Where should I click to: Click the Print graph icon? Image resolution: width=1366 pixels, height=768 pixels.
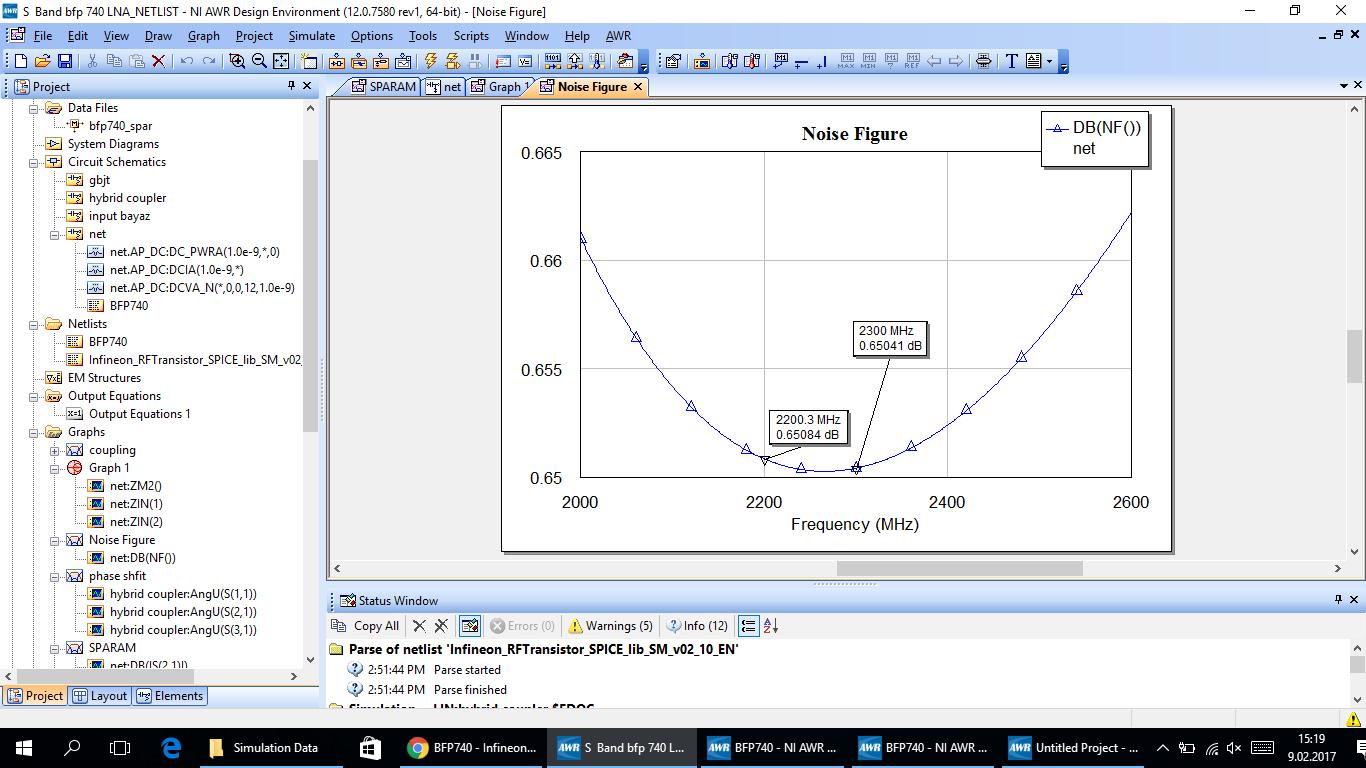click(x=983, y=61)
